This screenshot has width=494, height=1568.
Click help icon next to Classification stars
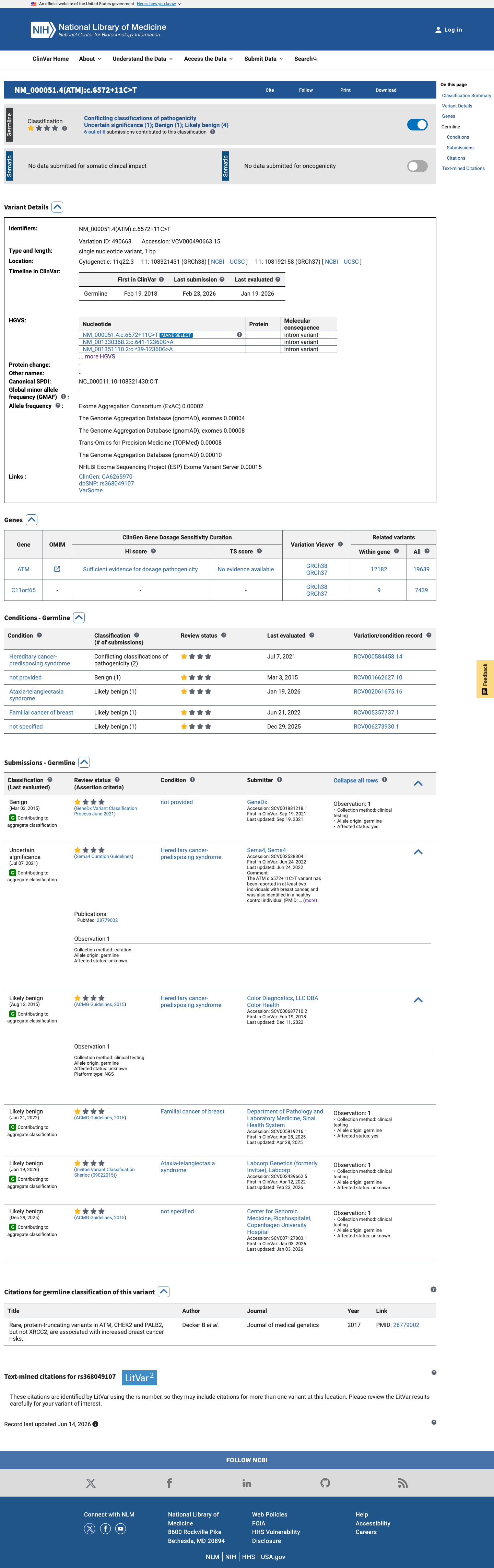[x=64, y=128]
